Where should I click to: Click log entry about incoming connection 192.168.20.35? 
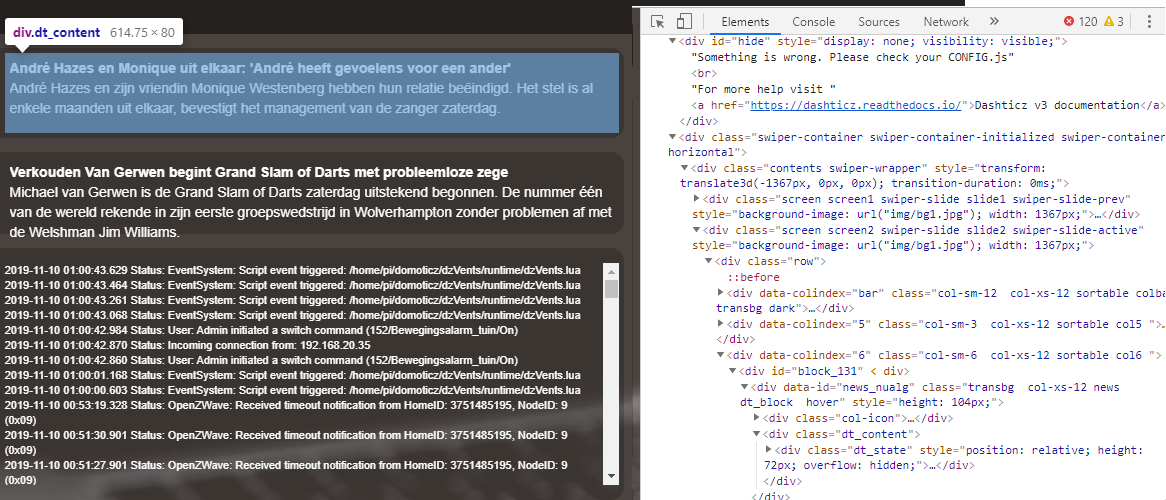pyautogui.click(x=187, y=346)
